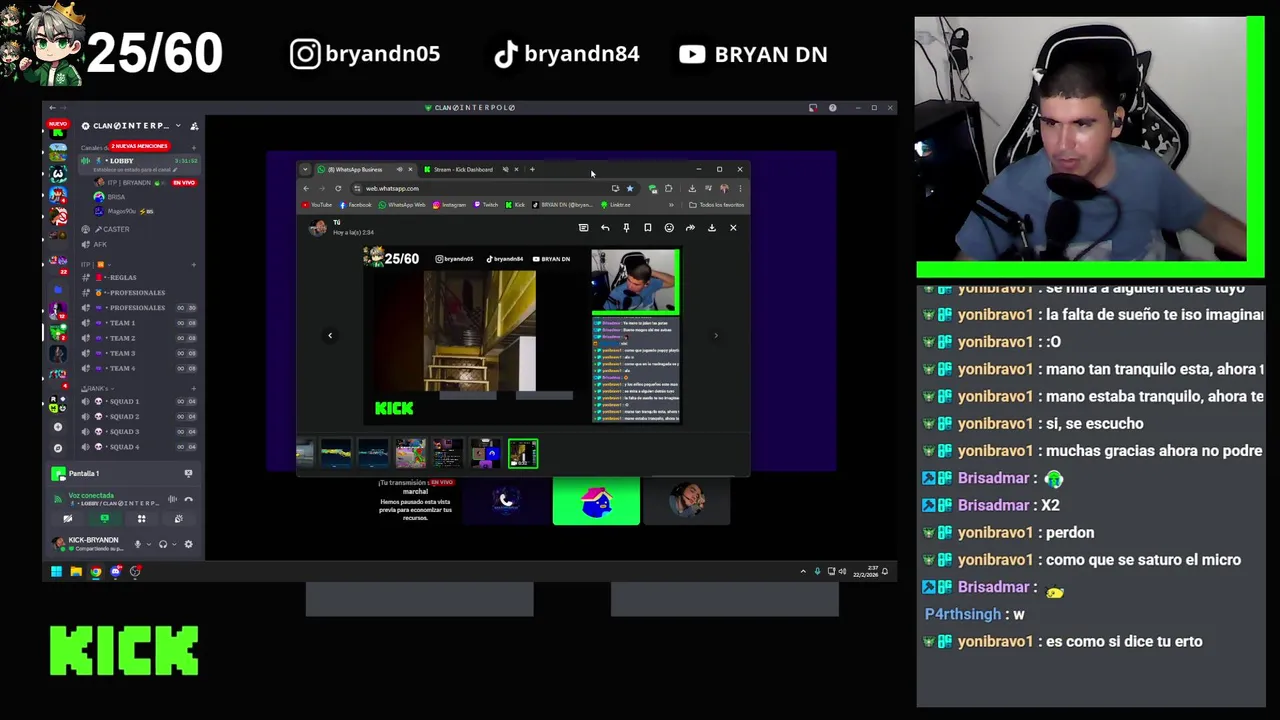Toggle noise suppression in voice connected panel
Viewport: 1280px width, 720px height.
(172, 499)
